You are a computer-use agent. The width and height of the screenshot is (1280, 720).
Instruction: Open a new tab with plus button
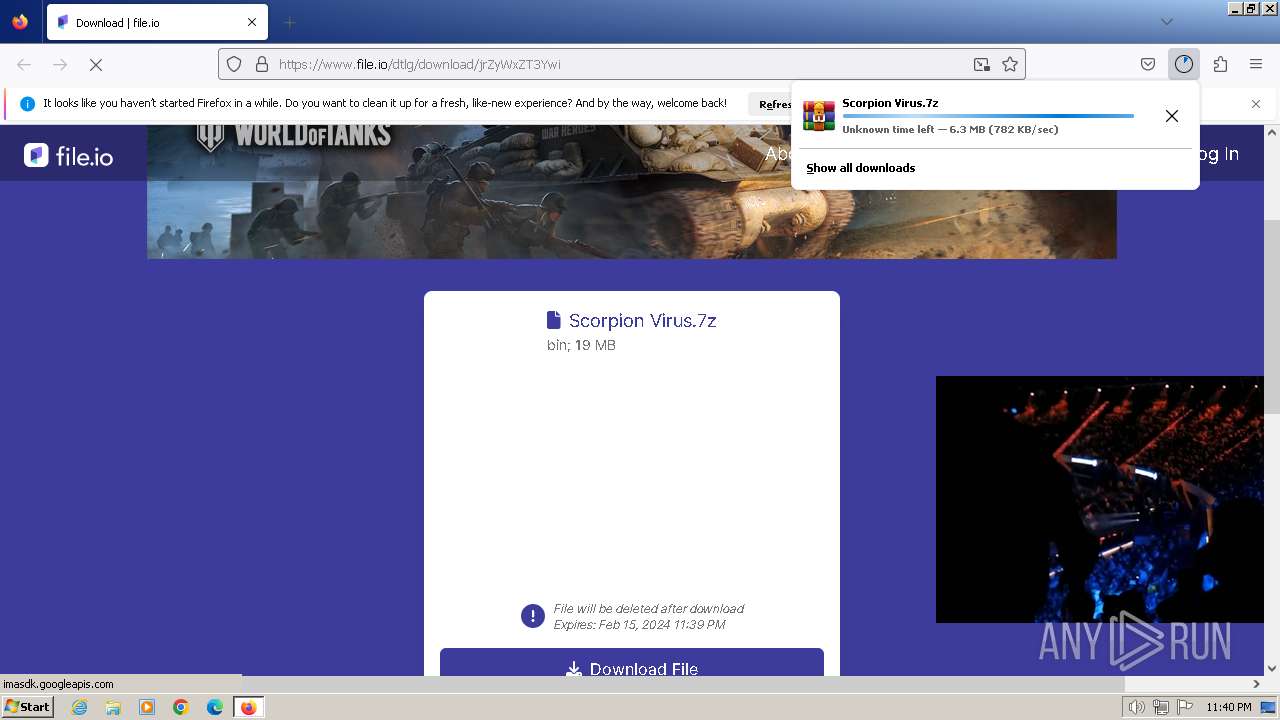(x=289, y=22)
